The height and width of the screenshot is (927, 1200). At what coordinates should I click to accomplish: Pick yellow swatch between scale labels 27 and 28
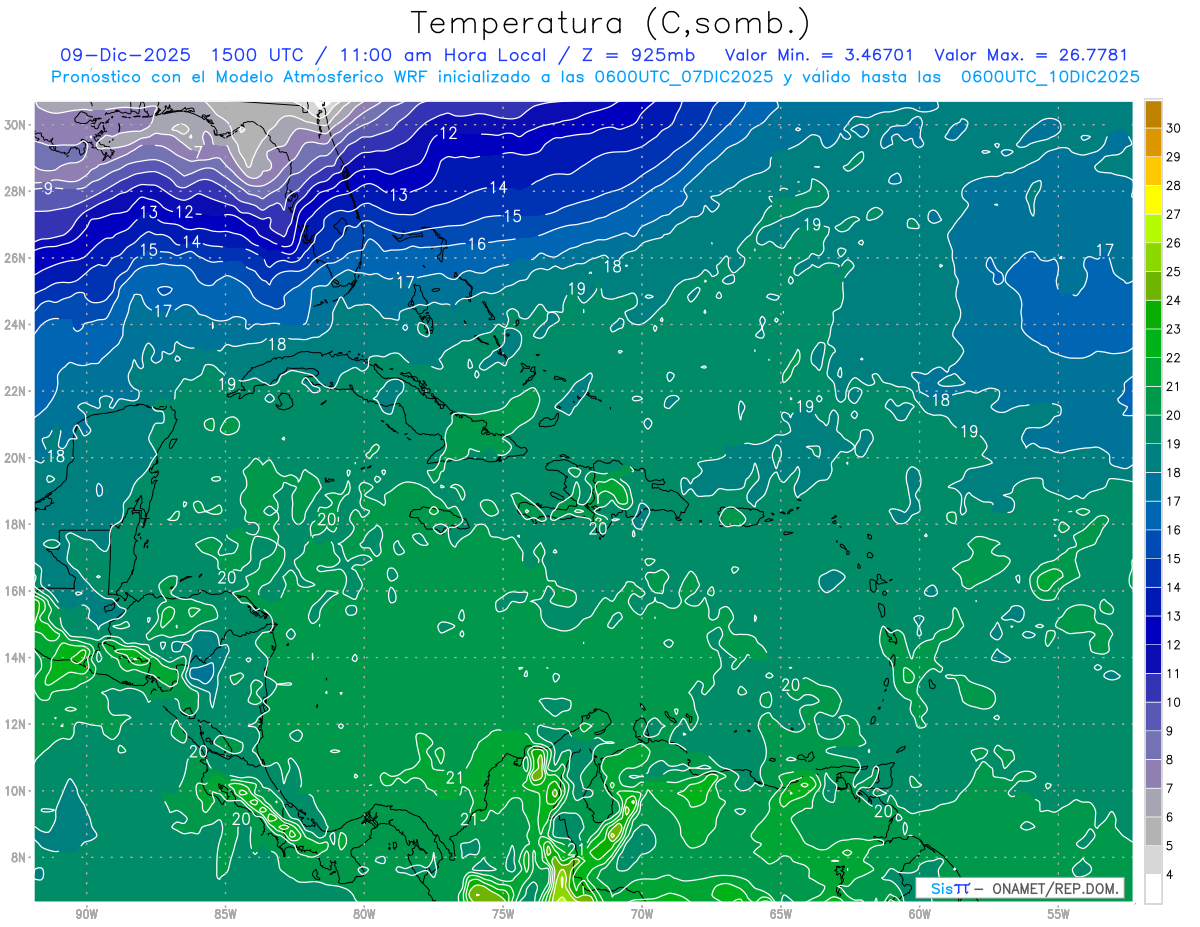click(x=1154, y=200)
